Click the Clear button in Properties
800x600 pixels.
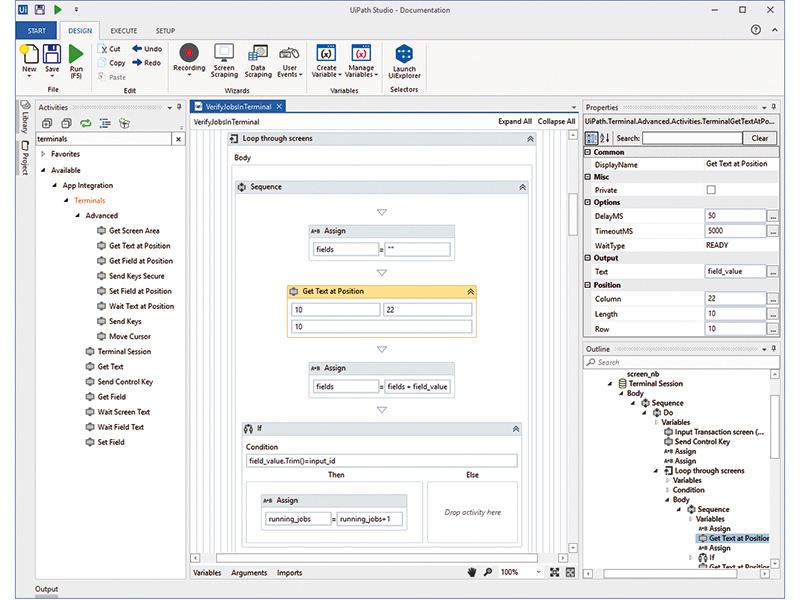click(x=759, y=138)
